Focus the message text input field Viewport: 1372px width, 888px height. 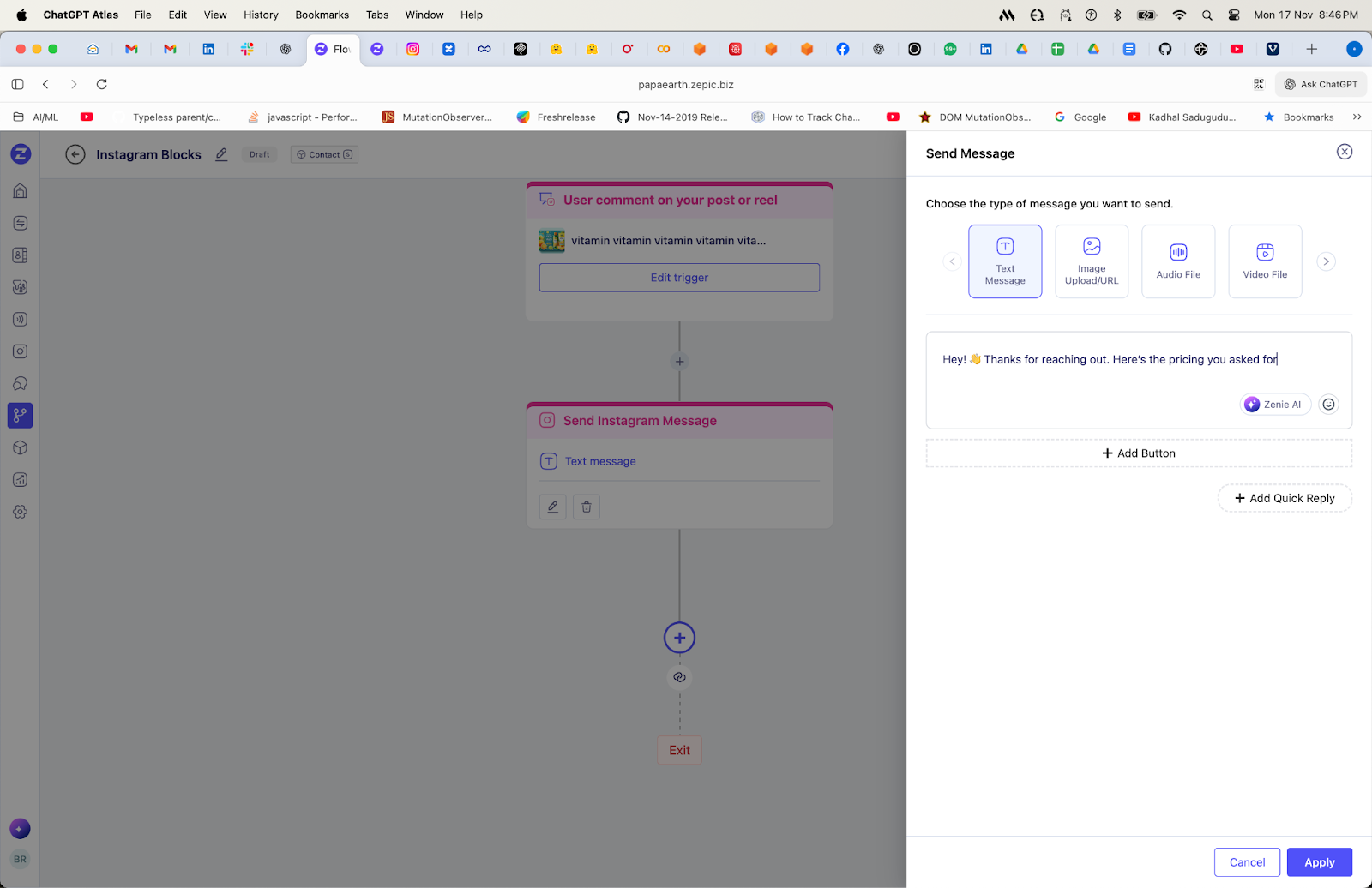point(1139,380)
